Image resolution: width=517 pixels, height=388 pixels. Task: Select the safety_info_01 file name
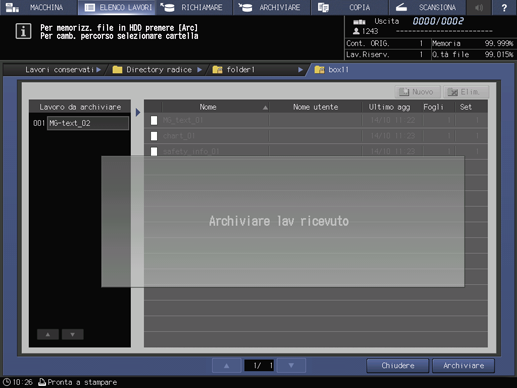[191, 152]
